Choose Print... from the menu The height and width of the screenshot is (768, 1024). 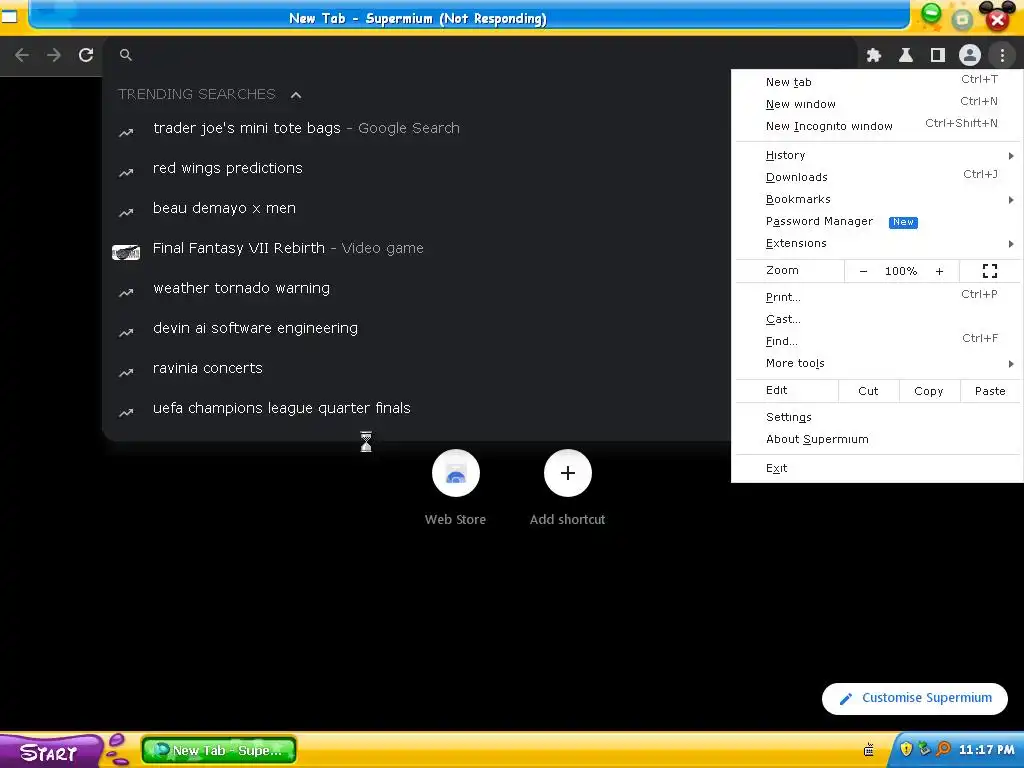click(x=877, y=297)
